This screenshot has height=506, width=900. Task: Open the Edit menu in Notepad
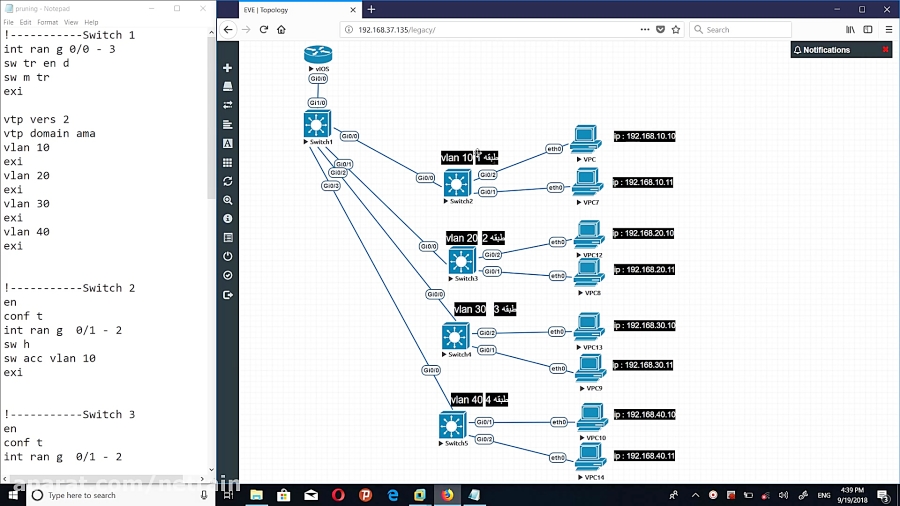[x=25, y=22]
